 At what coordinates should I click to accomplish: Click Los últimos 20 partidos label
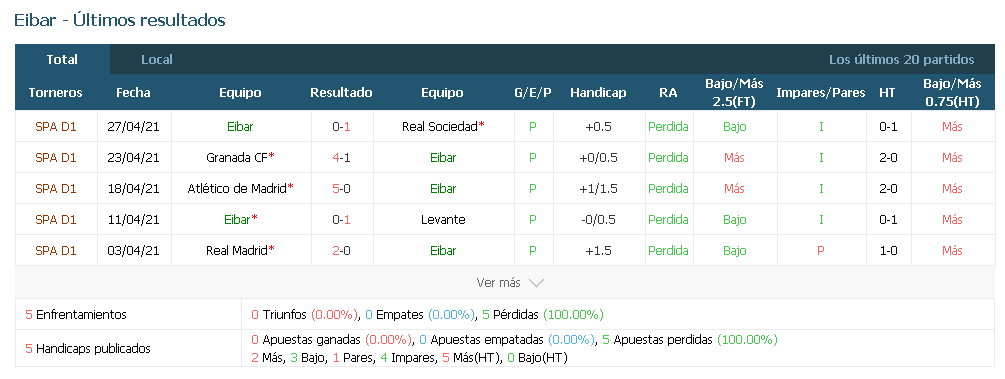click(x=901, y=60)
